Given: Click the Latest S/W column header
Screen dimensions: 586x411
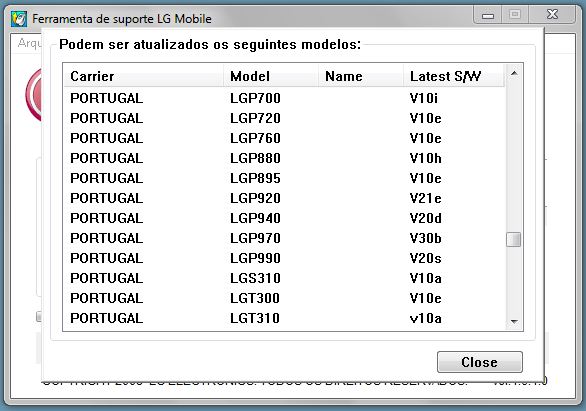Looking at the screenshot, I should pyautogui.click(x=454, y=76).
